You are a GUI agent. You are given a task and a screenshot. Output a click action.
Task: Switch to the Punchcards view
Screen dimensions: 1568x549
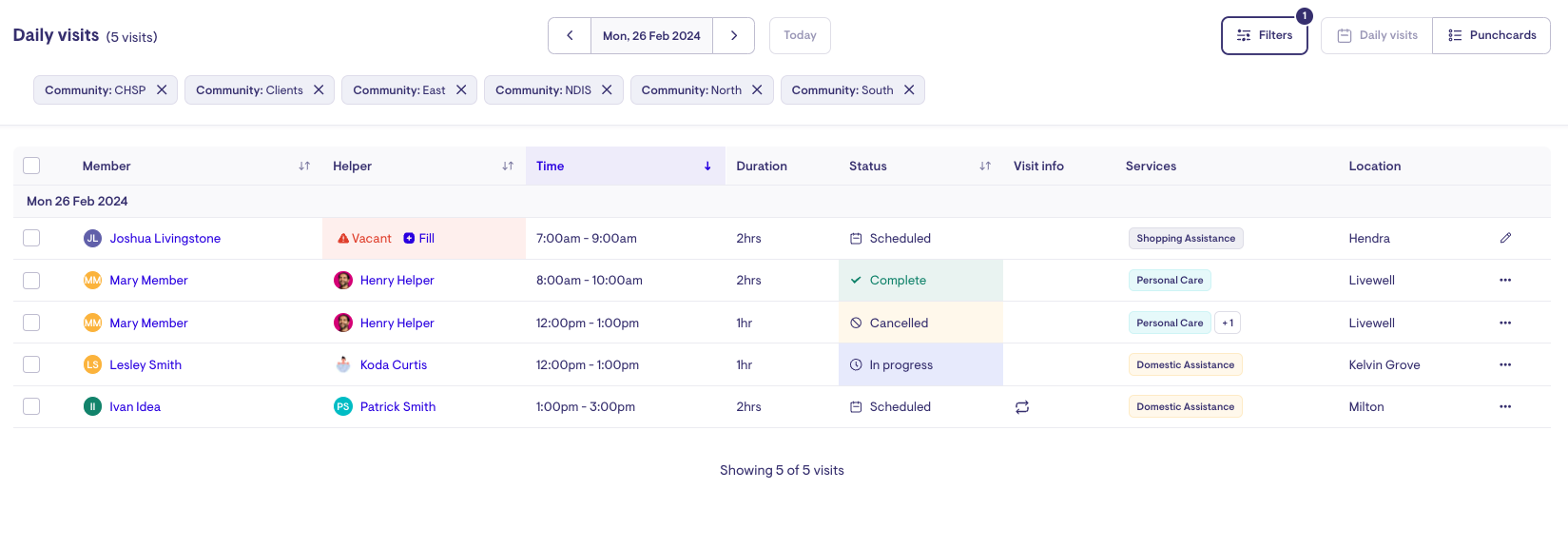coord(1491,36)
